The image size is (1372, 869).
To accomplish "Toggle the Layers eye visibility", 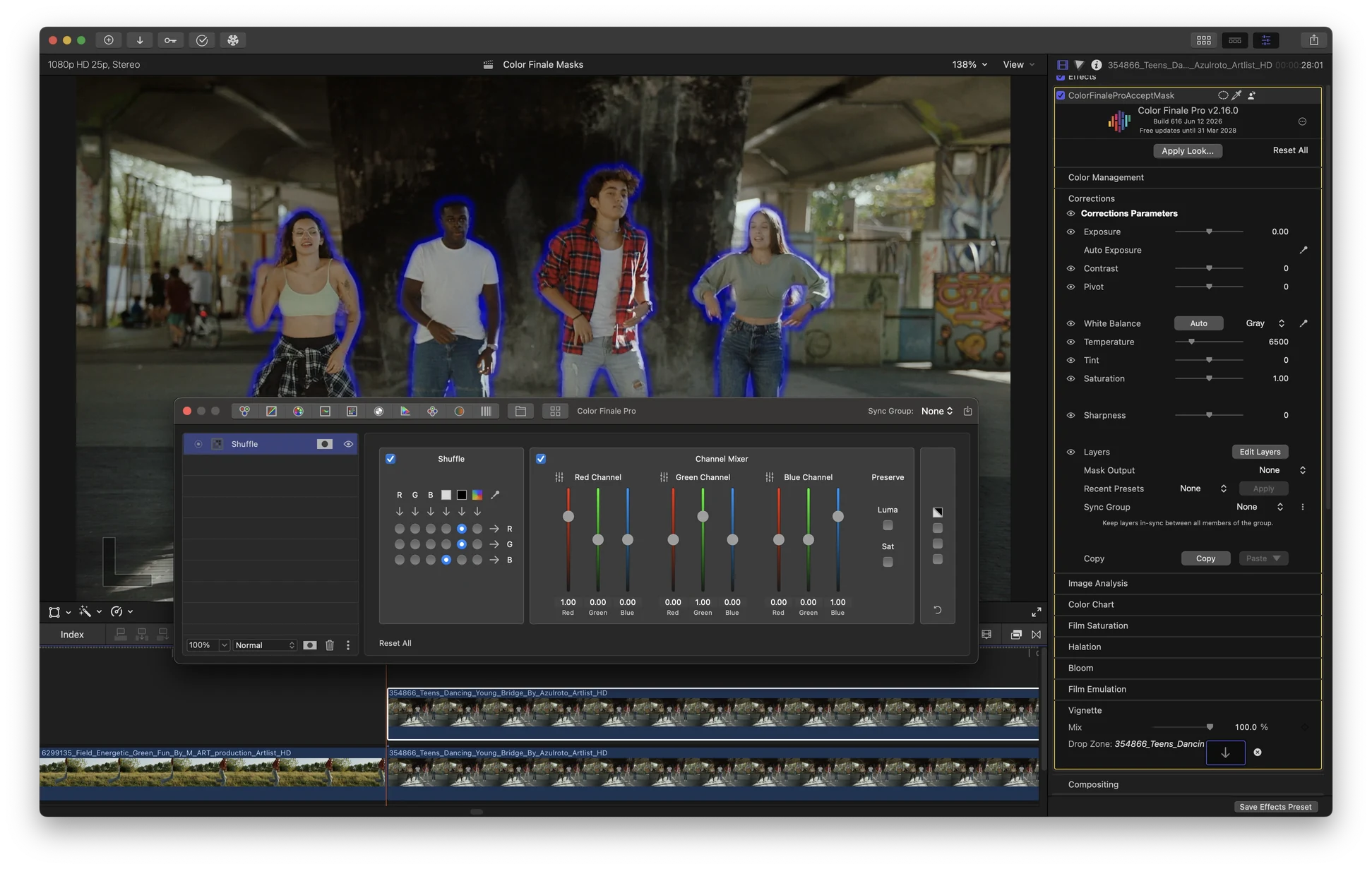I will click(x=1070, y=452).
